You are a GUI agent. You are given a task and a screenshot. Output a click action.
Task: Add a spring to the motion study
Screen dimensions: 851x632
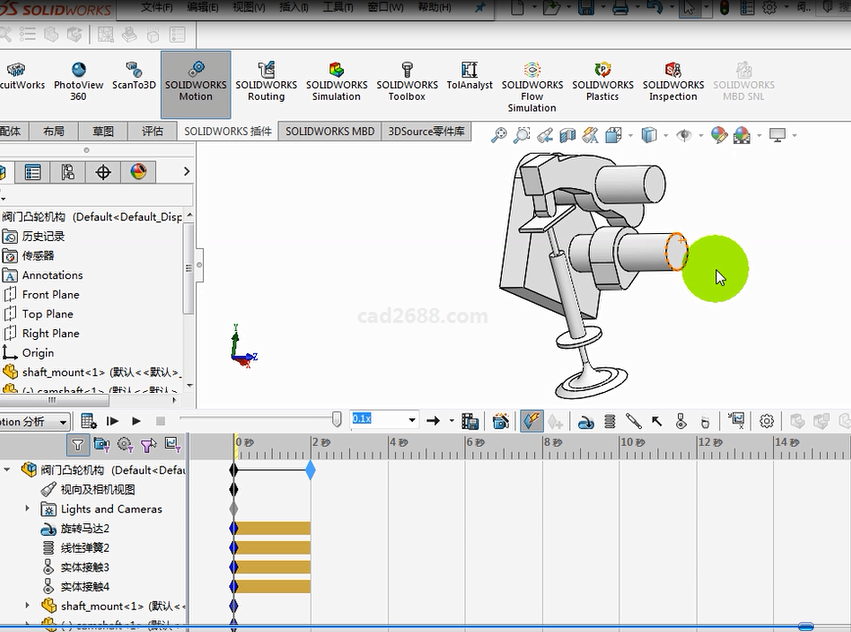click(x=610, y=421)
